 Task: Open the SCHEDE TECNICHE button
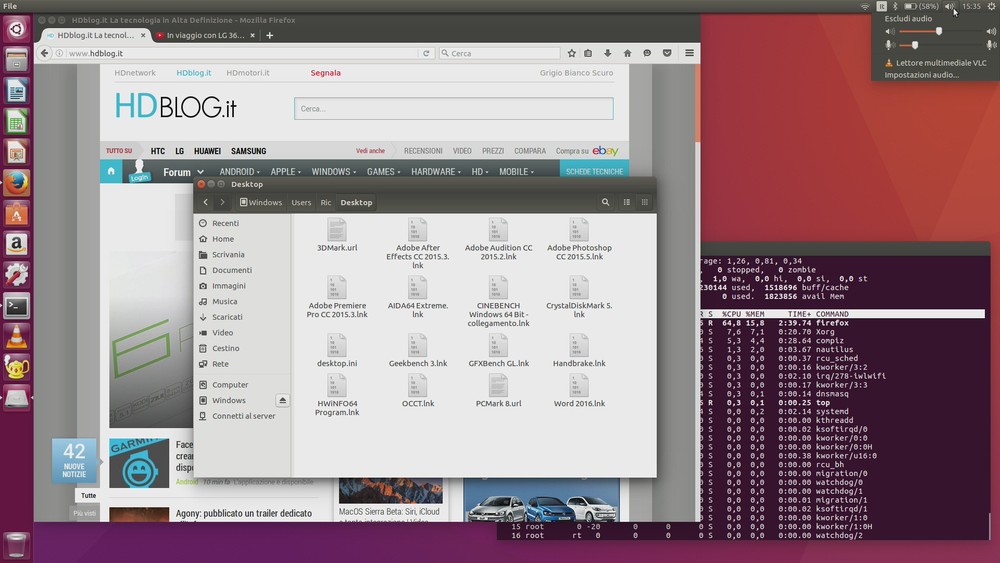tap(594, 172)
